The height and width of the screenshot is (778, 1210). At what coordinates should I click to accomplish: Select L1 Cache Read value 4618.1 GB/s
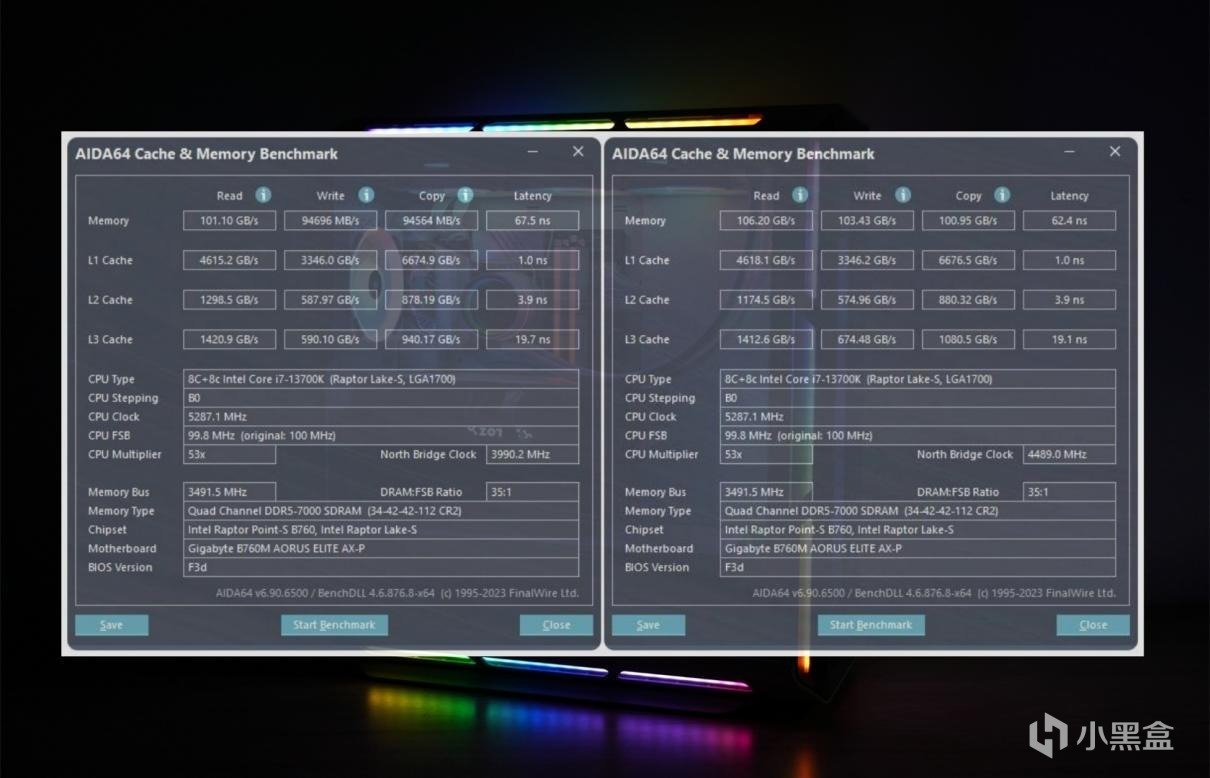(x=766, y=260)
